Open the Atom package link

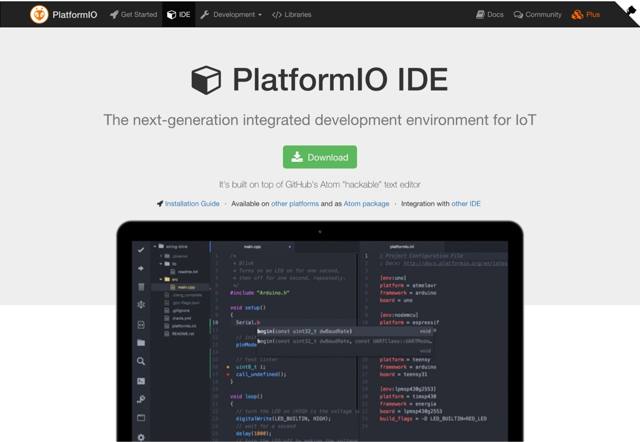[x=367, y=203]
